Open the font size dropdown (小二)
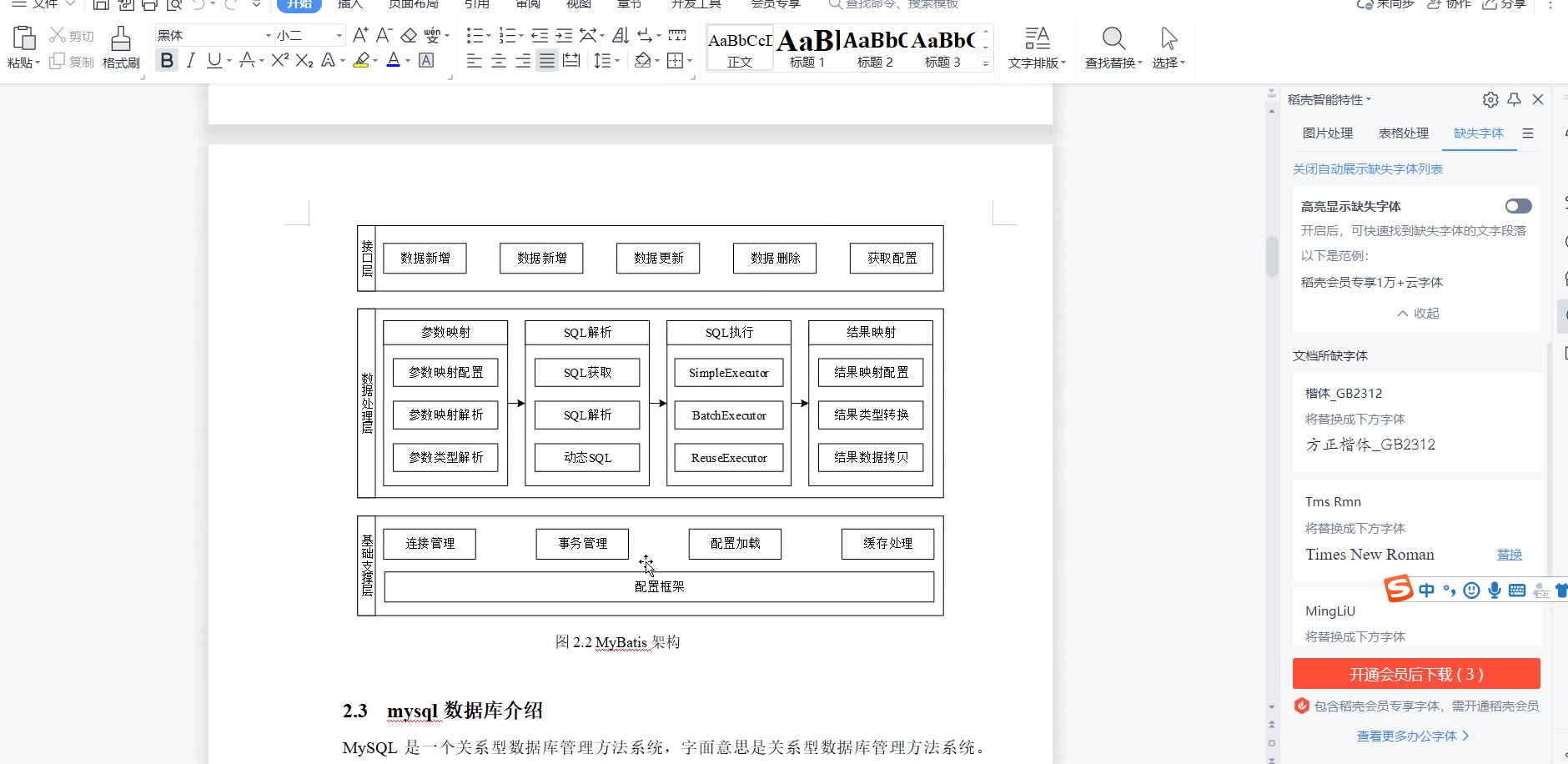This screenshot has height=764, width=1568. click(x=339, y=35)
